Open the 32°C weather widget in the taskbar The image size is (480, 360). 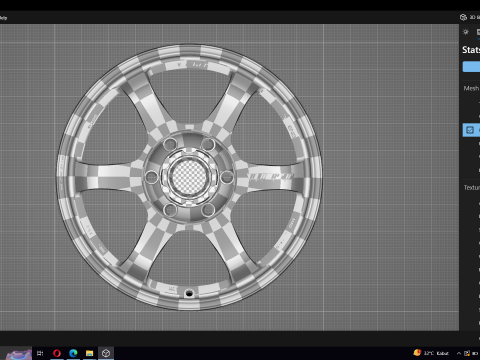pos(431,353)
